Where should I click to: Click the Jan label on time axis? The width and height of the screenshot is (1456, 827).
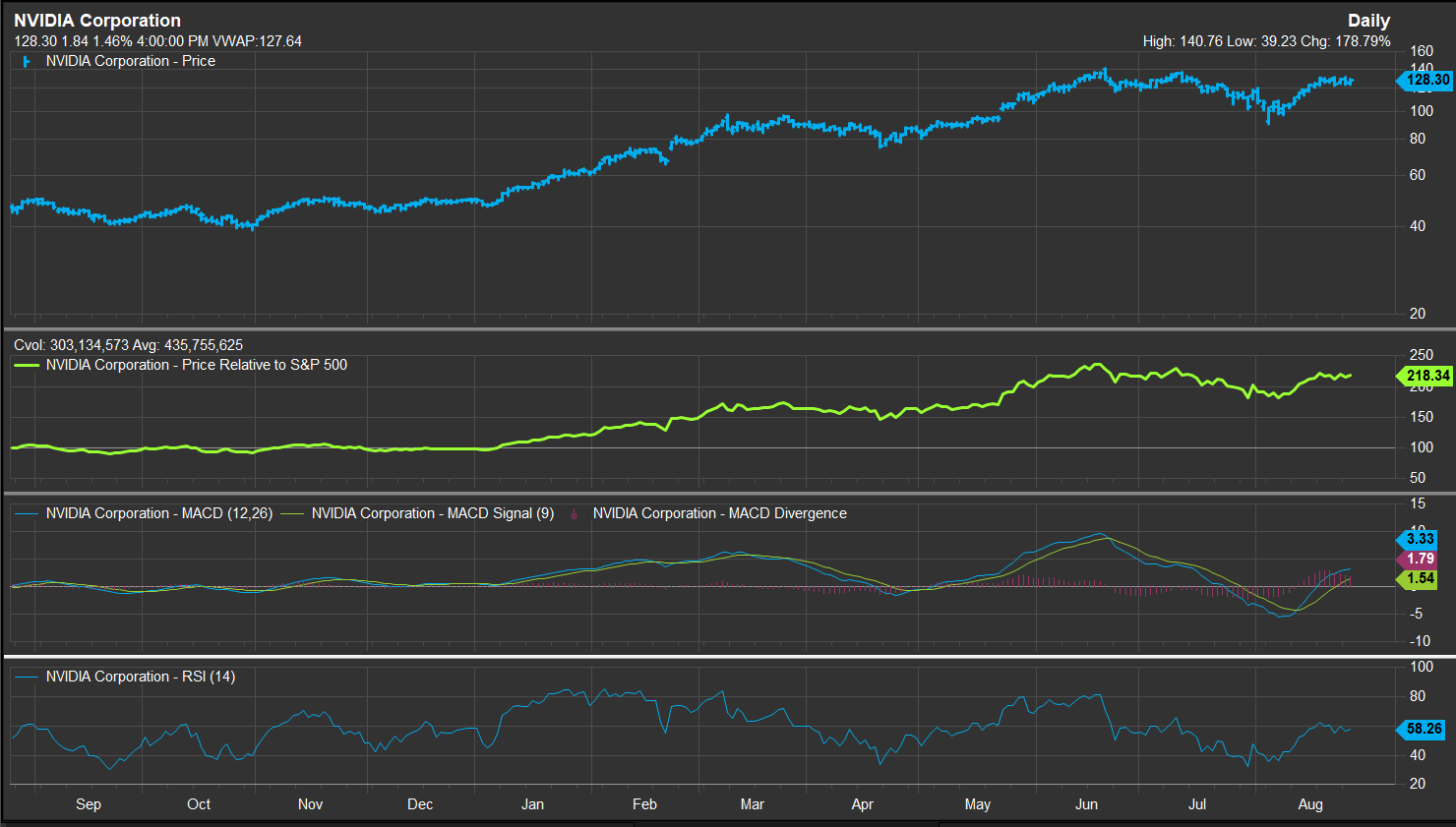pyautogui.click(x=532, y=804)
